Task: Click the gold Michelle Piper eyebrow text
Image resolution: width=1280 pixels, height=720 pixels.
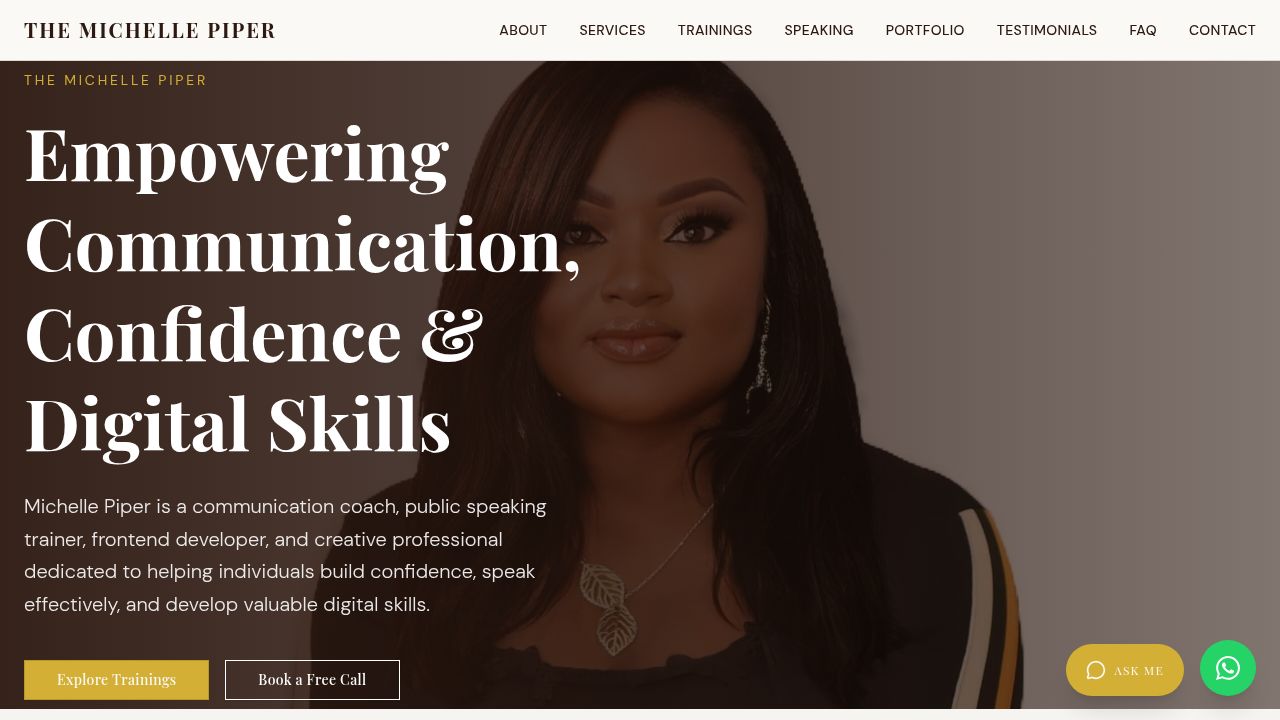Action: 116,80
